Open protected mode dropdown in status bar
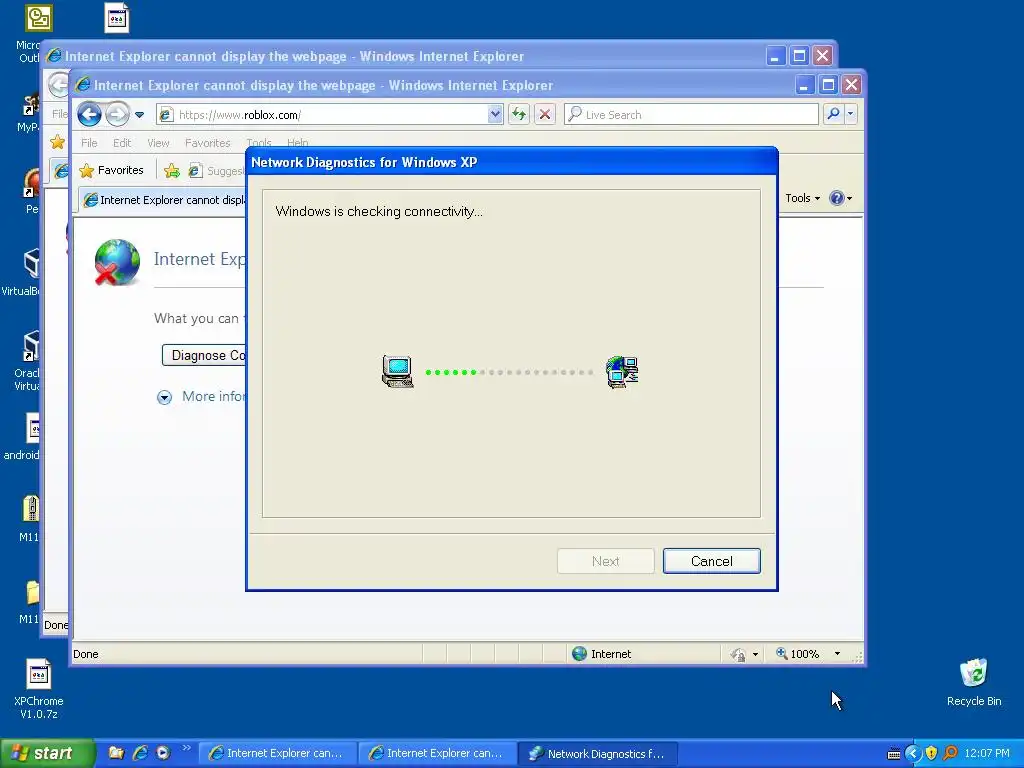Viewport: 1024px width, 768px height. [756, 654]
